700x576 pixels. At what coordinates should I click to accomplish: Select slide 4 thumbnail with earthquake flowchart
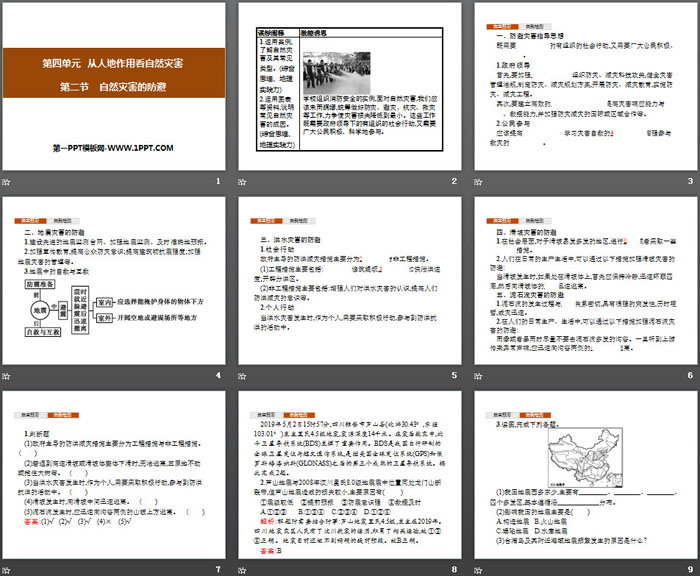114,280
